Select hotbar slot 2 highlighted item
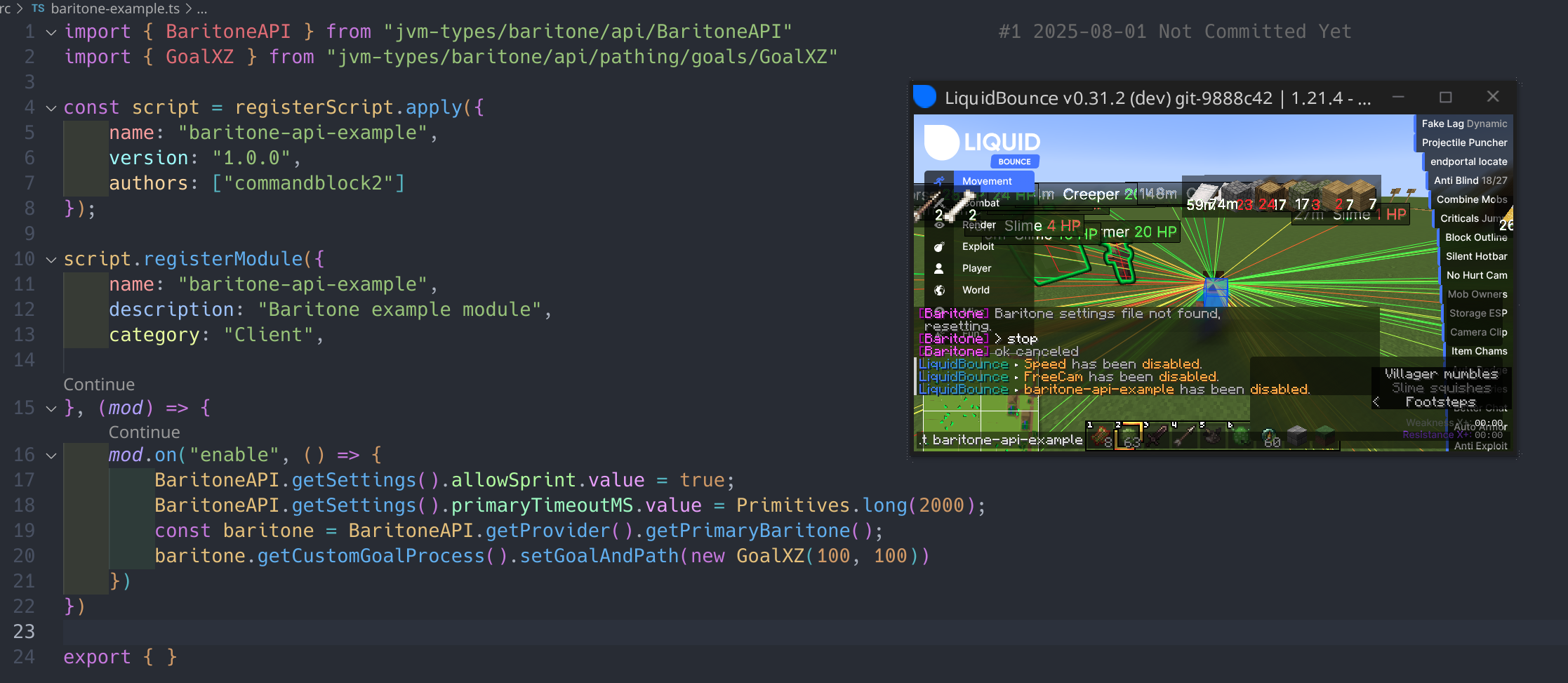This screenshot has height=683, width=1568. (1129, 436)
